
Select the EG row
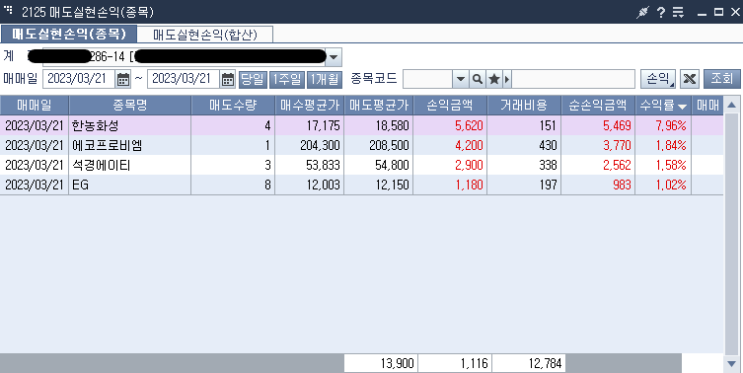(362, 185)
